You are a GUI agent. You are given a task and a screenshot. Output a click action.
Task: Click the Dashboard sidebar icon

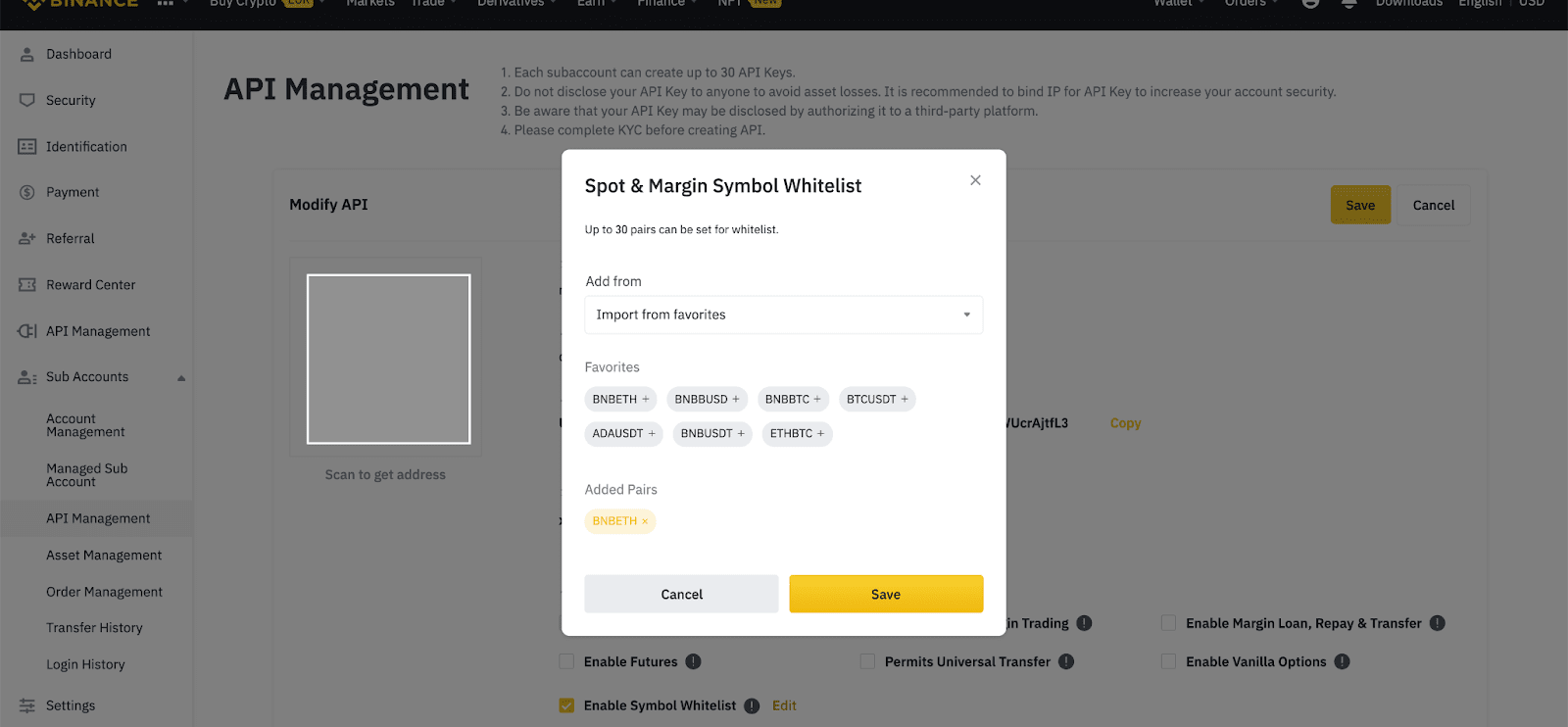(27, 55)
